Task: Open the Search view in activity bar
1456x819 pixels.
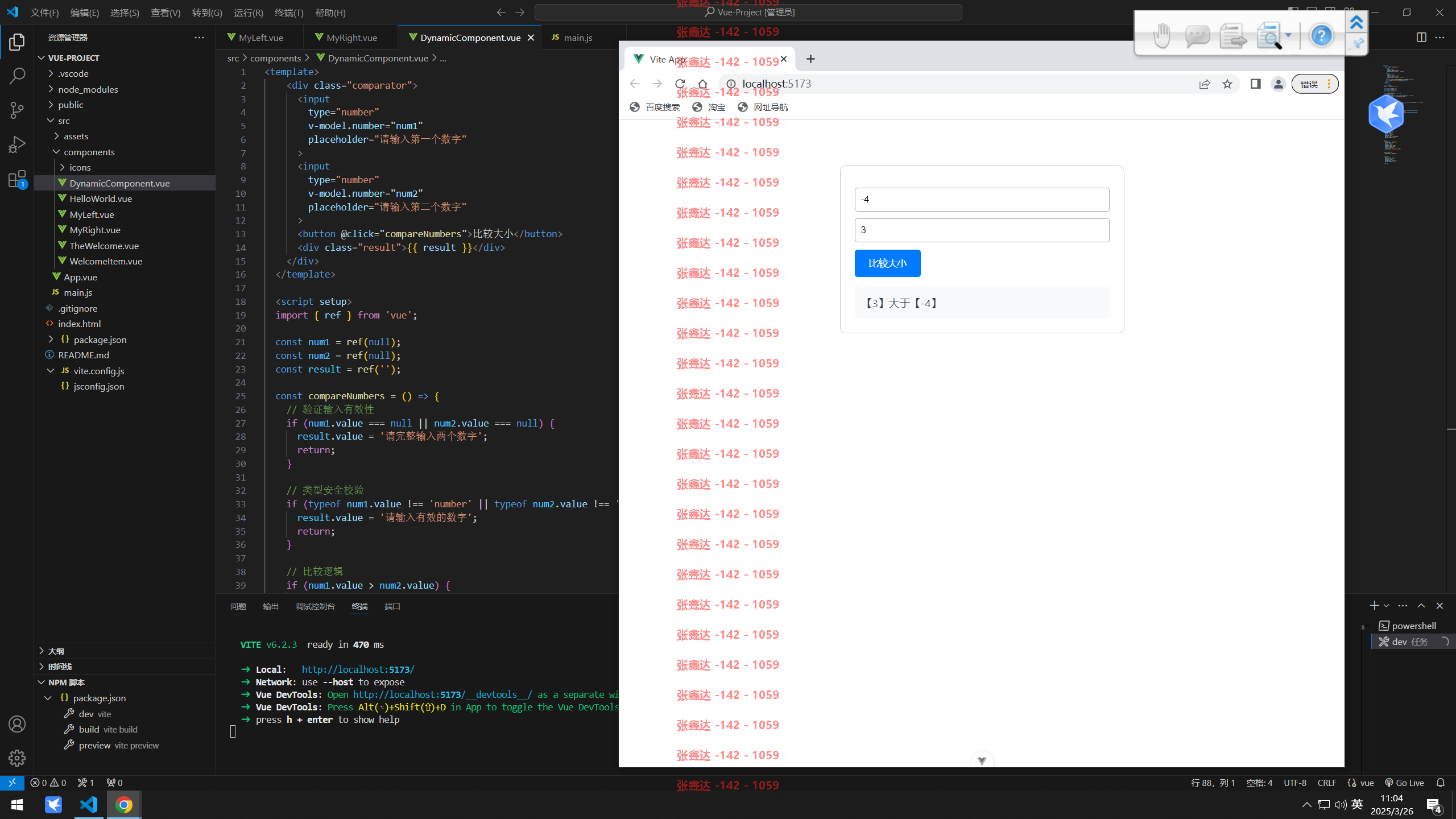Action: [x=17, y=76]
